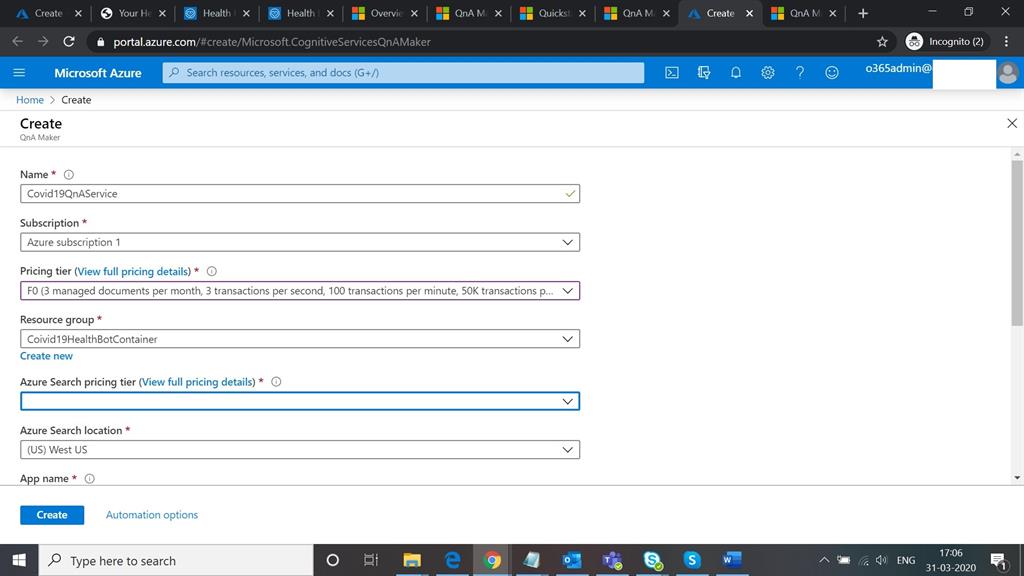Open the o365admin account avatar

pos(1006,72)
